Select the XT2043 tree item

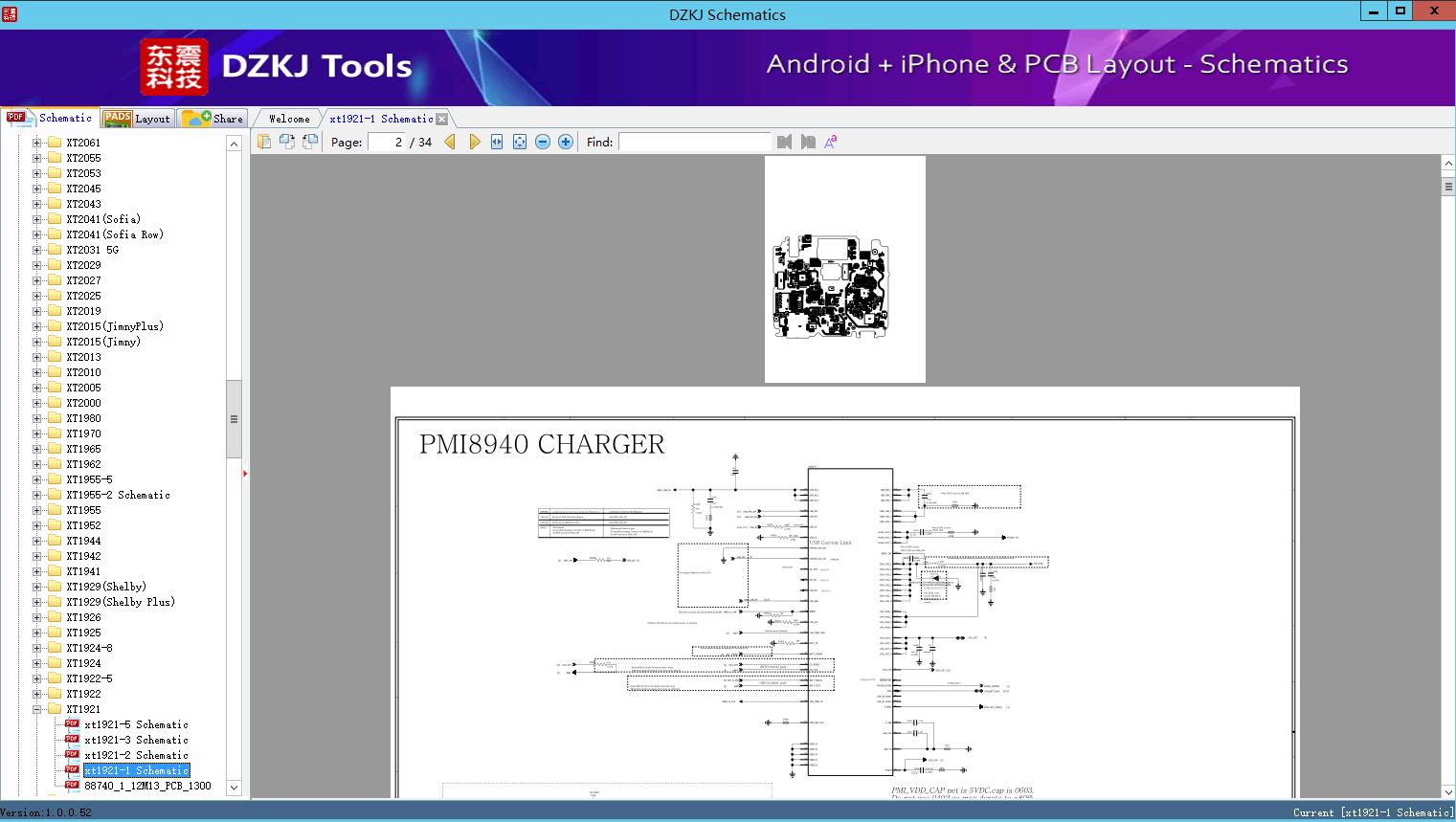click(x=83, y=204)
